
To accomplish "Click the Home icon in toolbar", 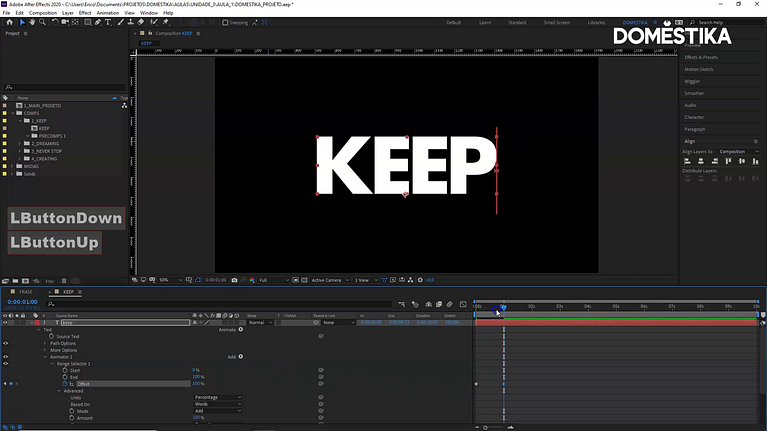I will [x=9, y=23].
